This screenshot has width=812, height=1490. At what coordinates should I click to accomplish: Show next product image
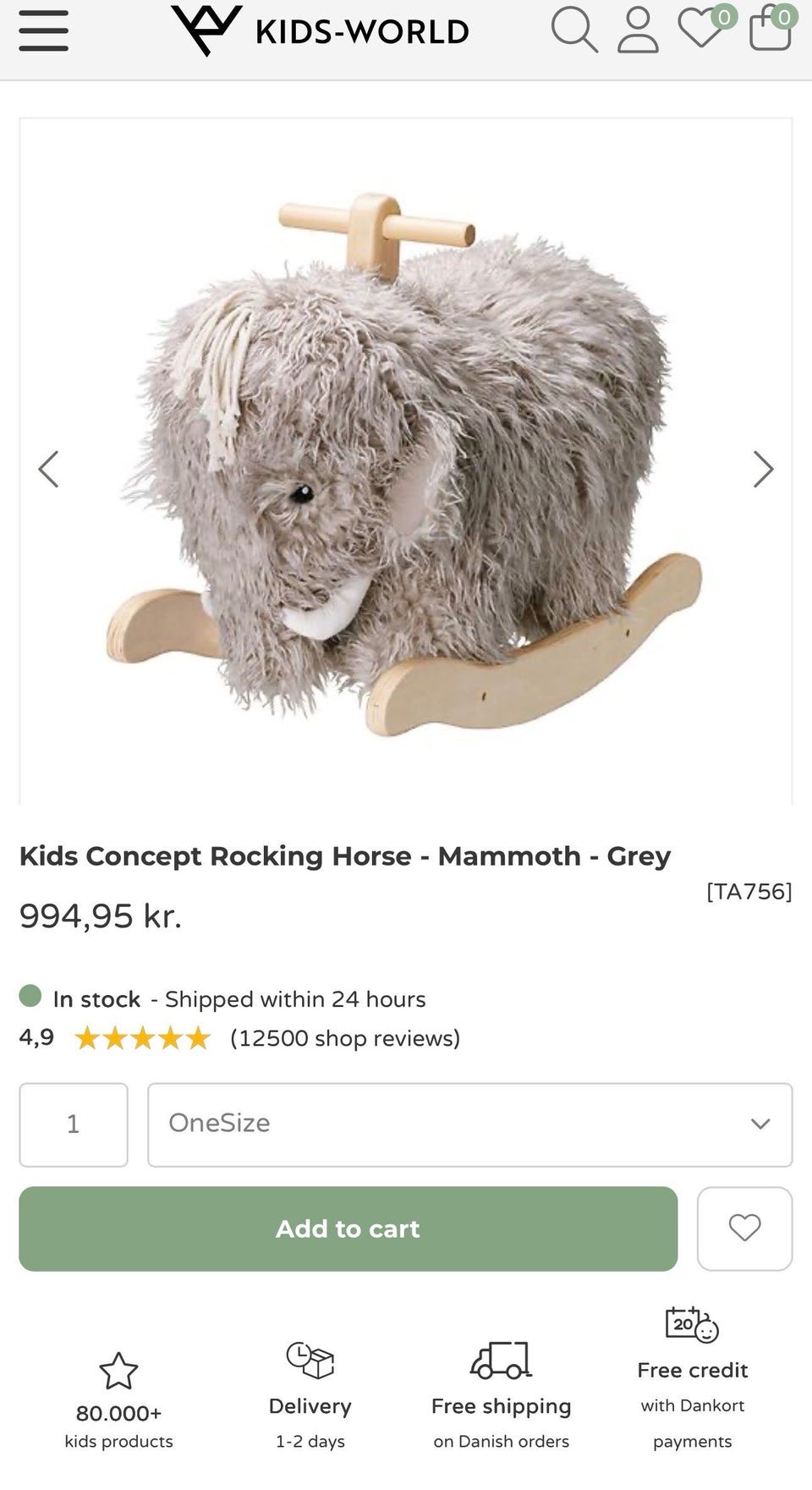(x=763, y=469)
